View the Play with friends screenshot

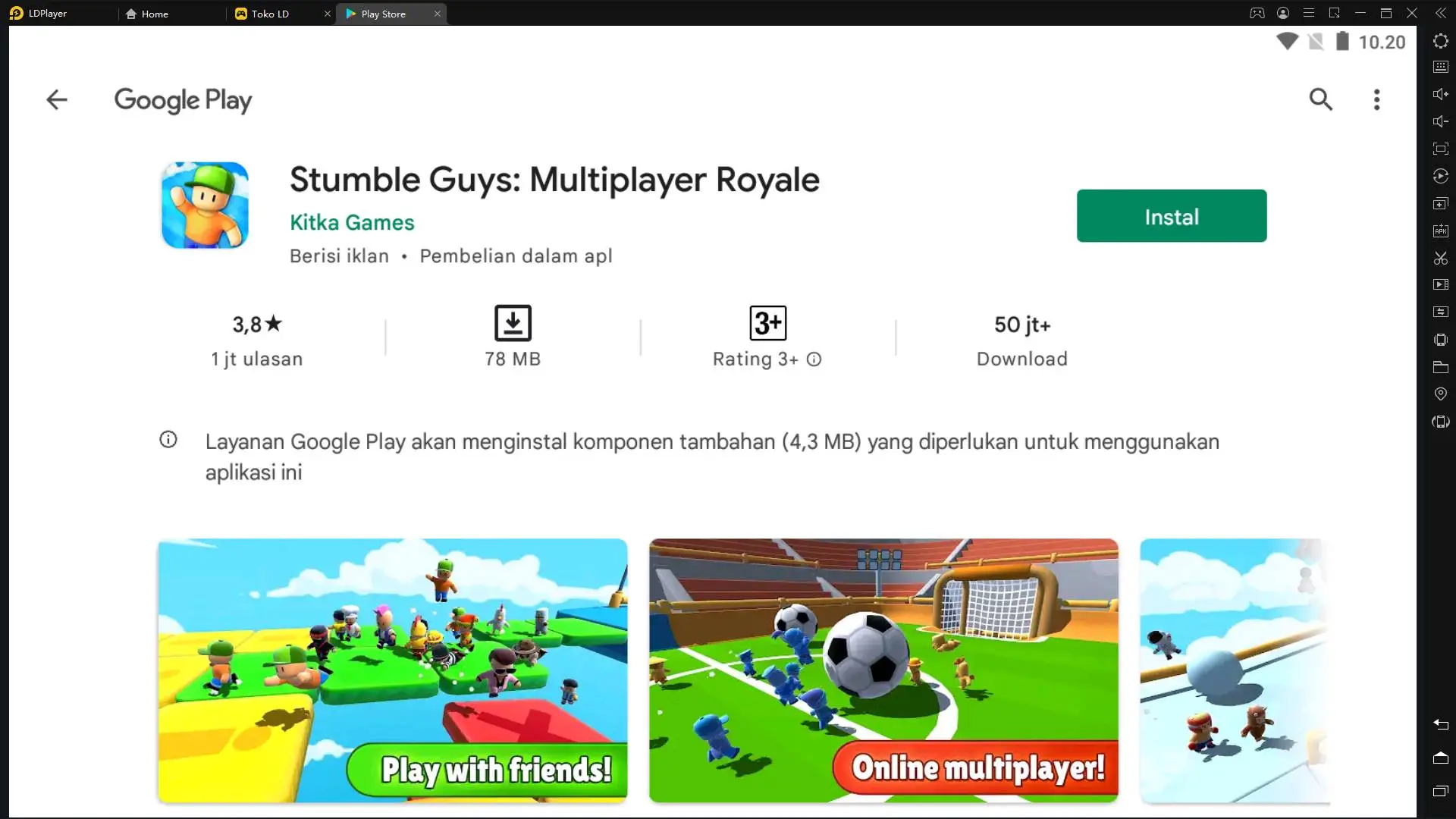[x=392, y=669]
